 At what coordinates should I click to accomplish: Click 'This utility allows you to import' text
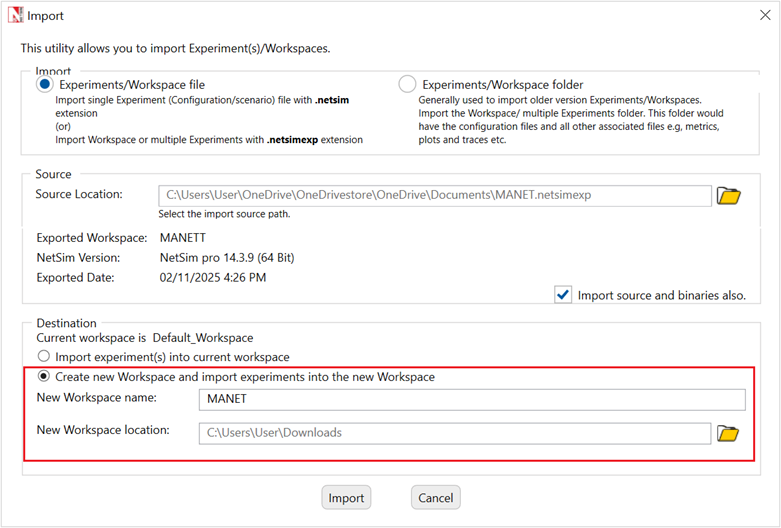pyautogui.click(x=175, y=48)
